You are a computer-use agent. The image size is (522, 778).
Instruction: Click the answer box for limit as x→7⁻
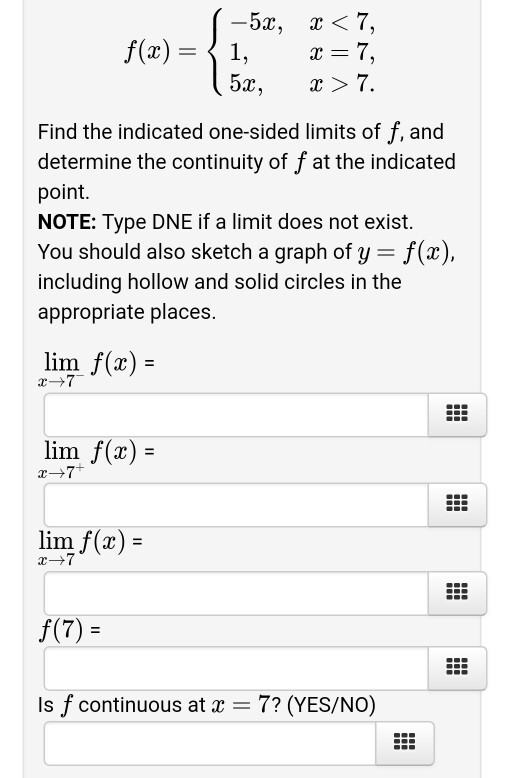[236, 415]
